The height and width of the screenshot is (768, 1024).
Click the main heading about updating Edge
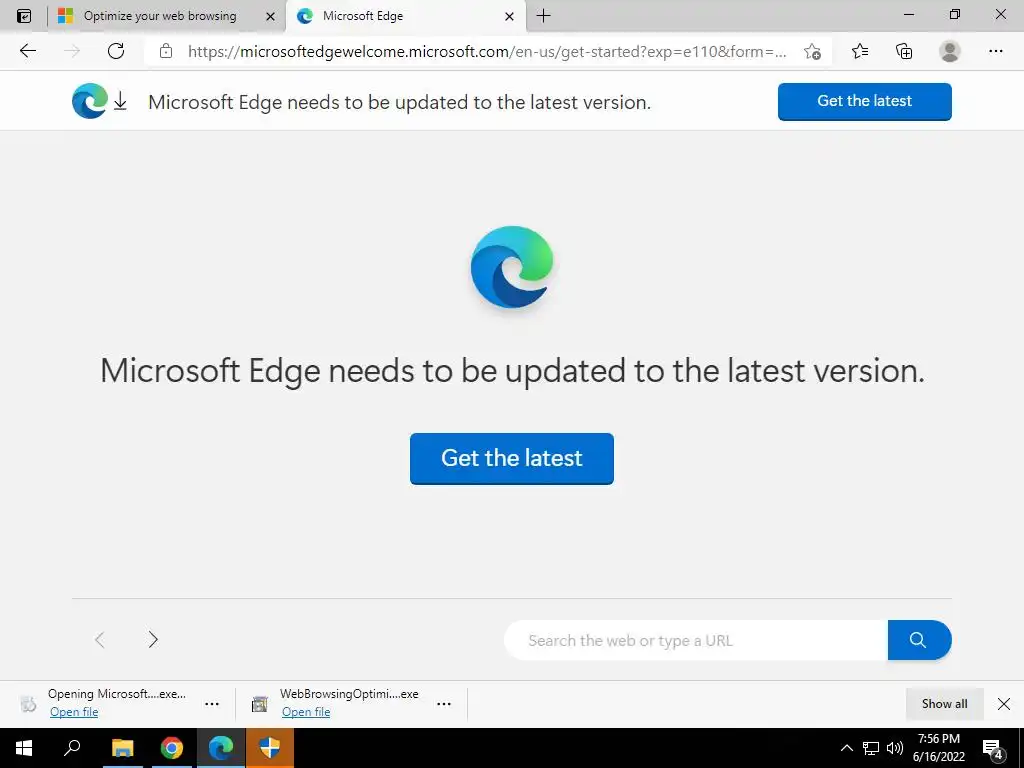point(512,371)
